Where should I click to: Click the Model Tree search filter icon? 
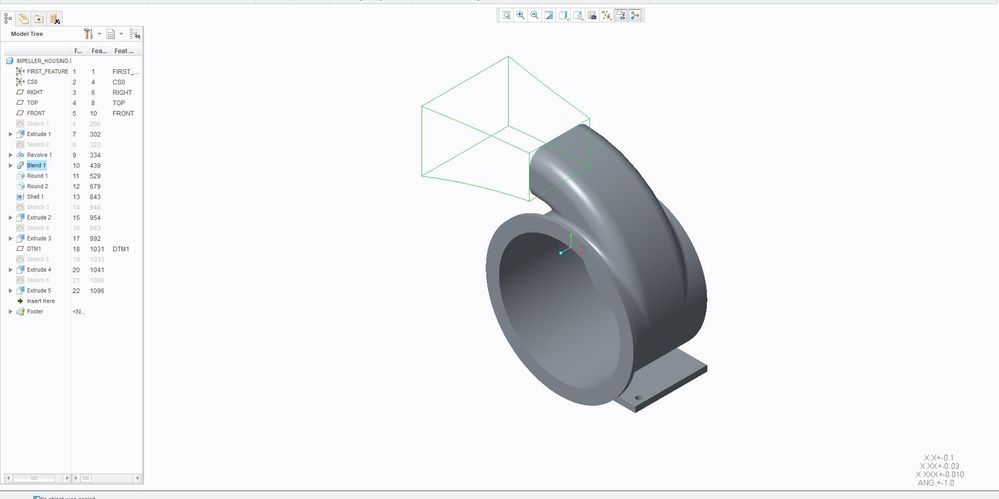point(134,34)
